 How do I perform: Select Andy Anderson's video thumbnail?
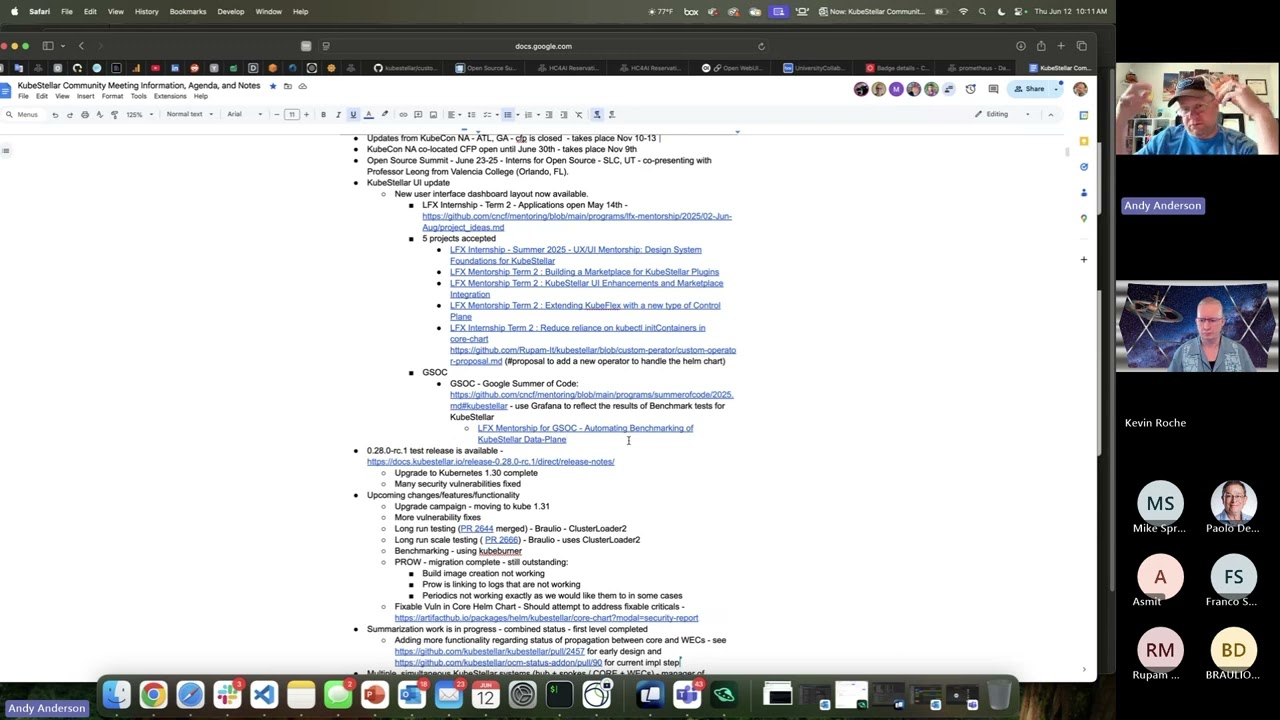[x=1197, y=110]
